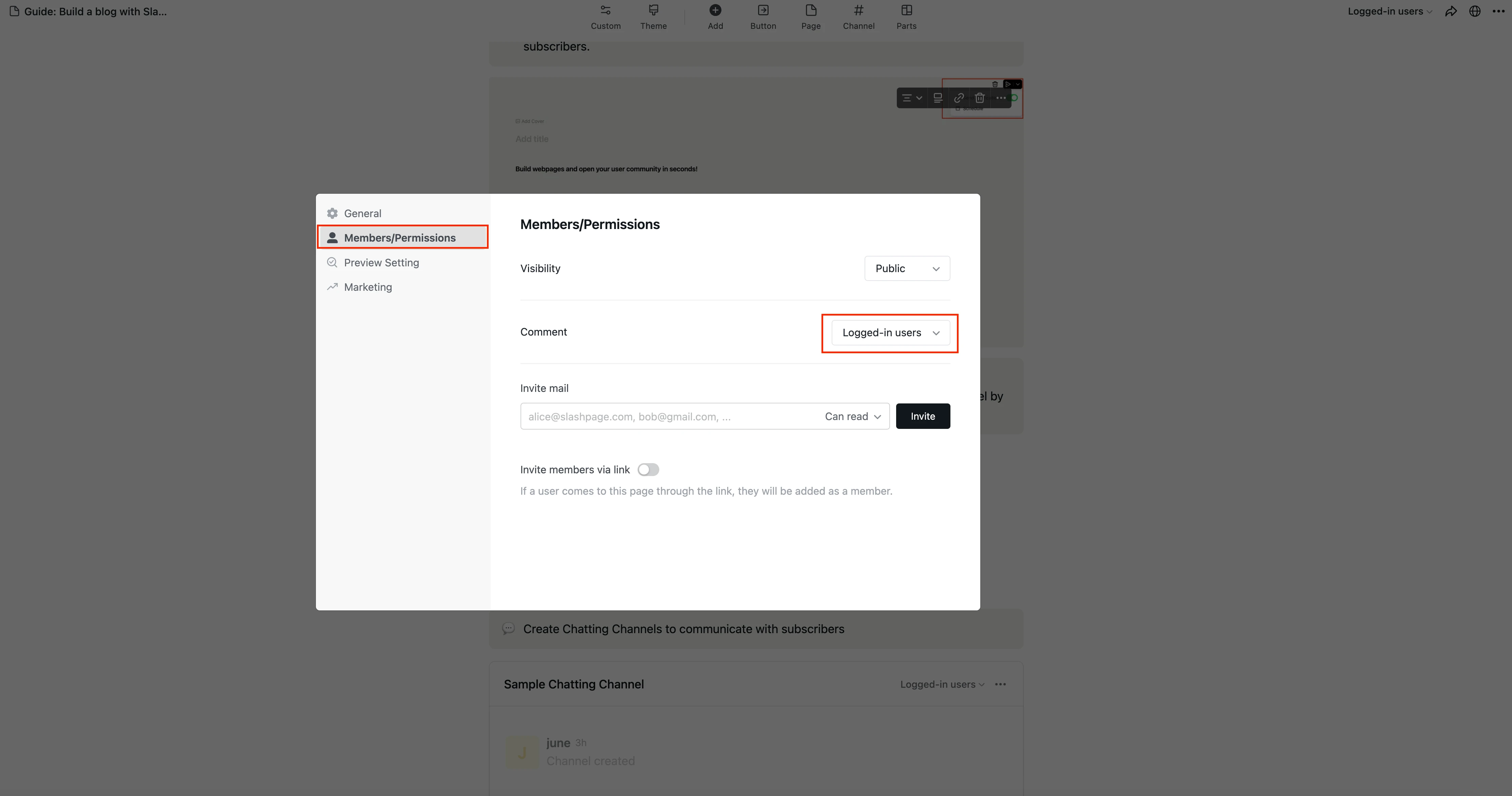Click the layout icon in block toolbar
This screenshot has width=1512, height=796.
pyautogui.click(x=938, y=98)
